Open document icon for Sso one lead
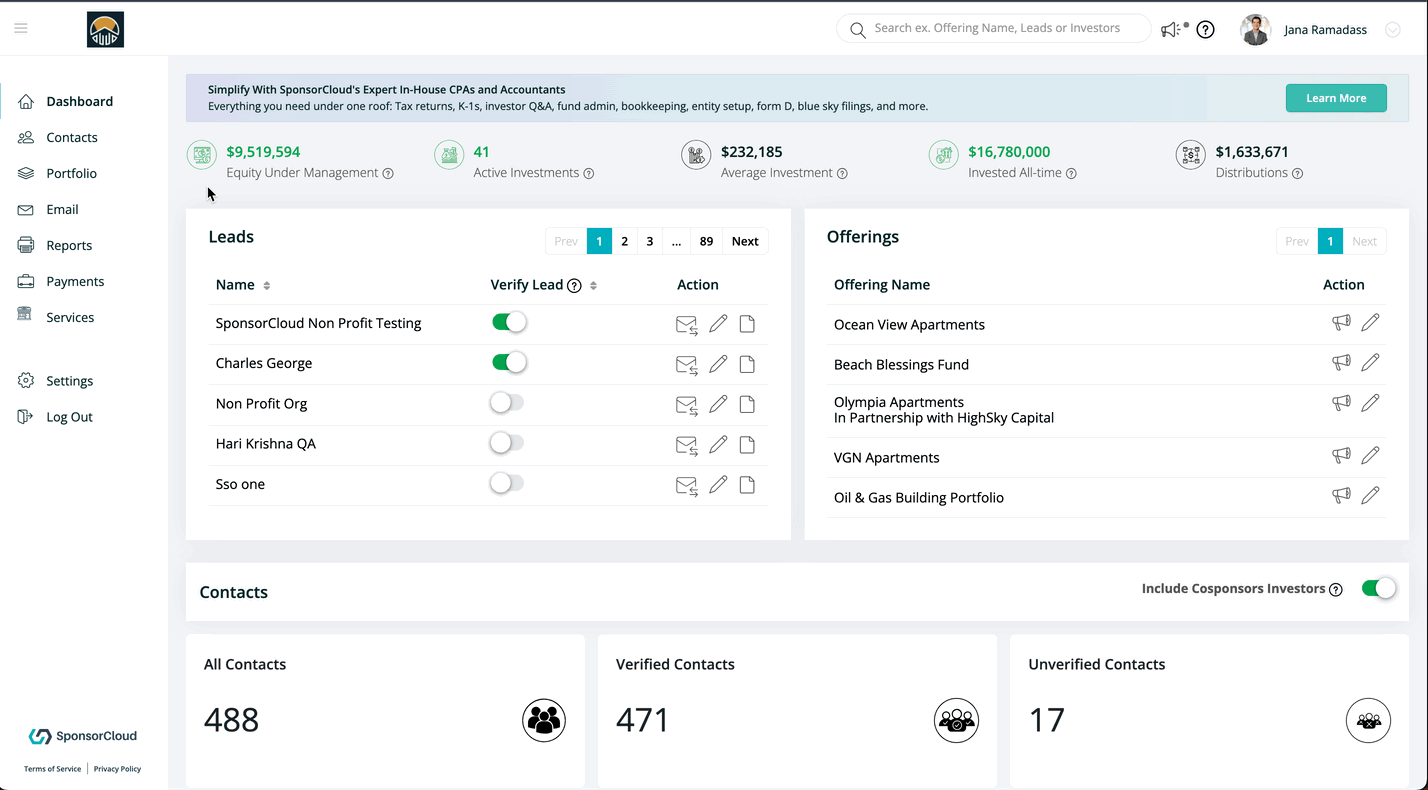The image size is (1428, 790). (747, 485)
